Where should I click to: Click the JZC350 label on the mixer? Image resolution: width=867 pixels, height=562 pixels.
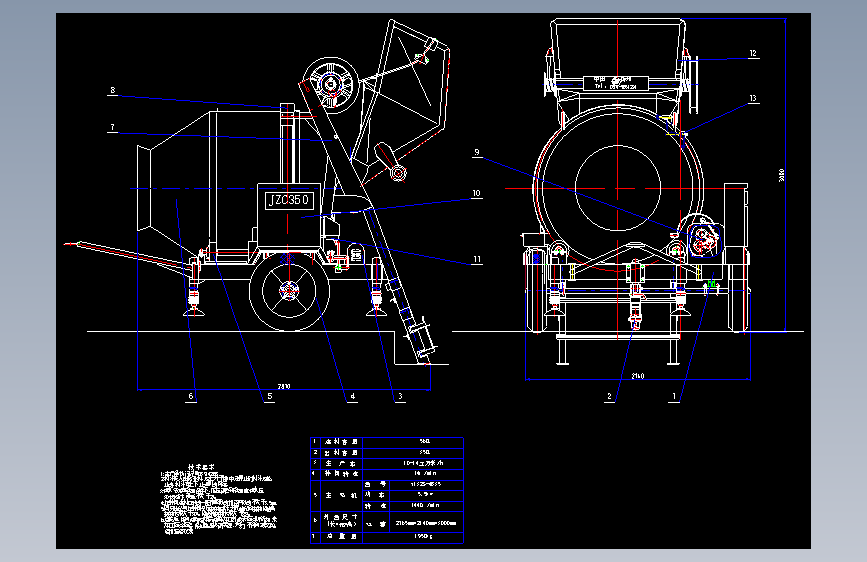coord(290,200)
